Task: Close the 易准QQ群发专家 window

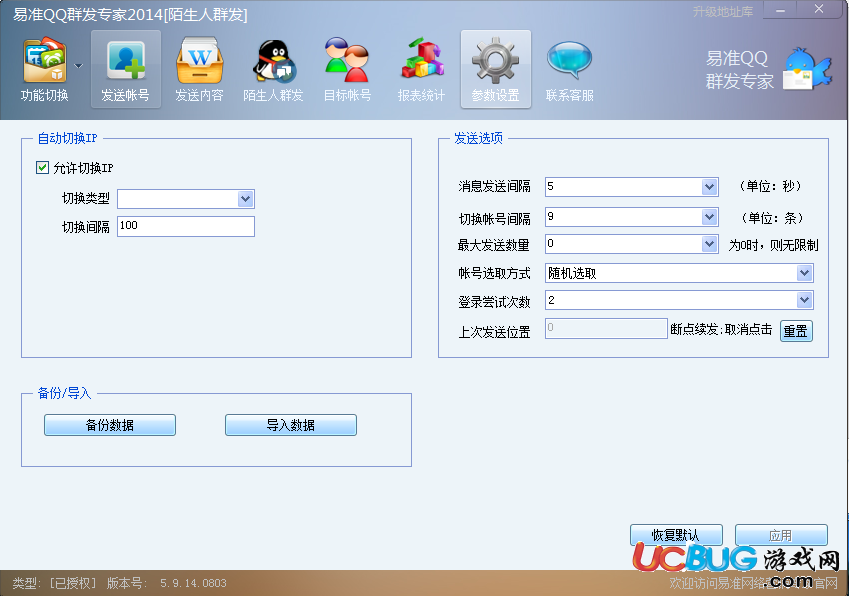Action: pos(819,10)
